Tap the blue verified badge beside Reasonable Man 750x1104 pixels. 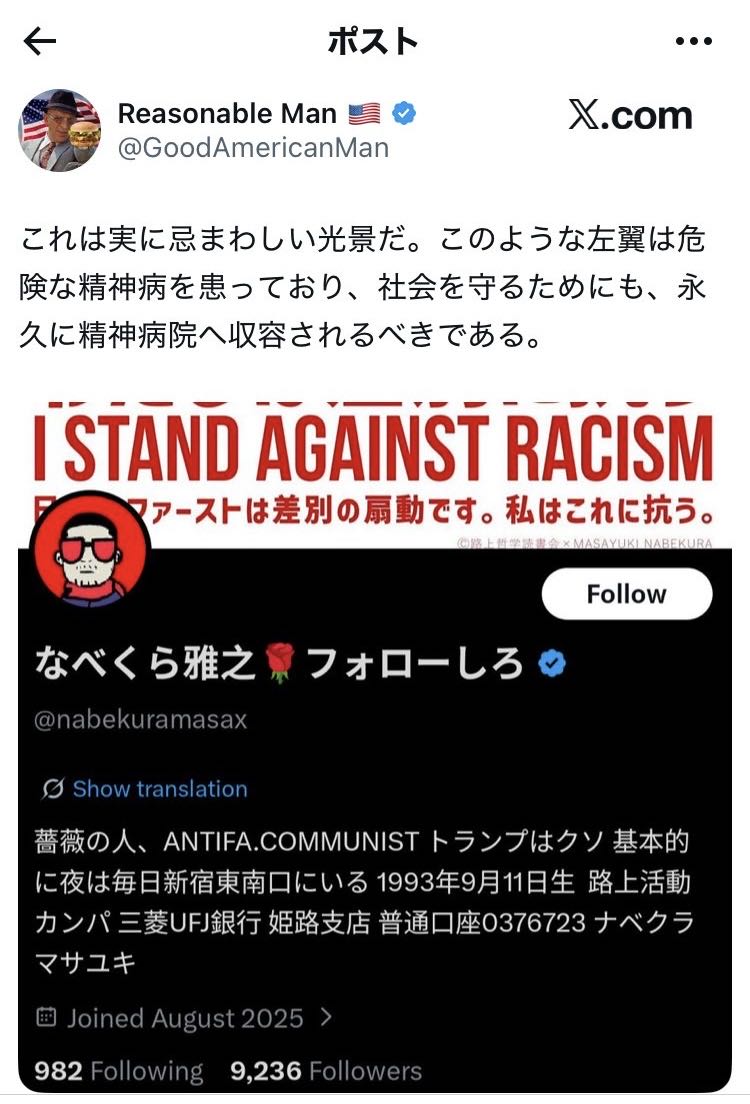(404, 113)
